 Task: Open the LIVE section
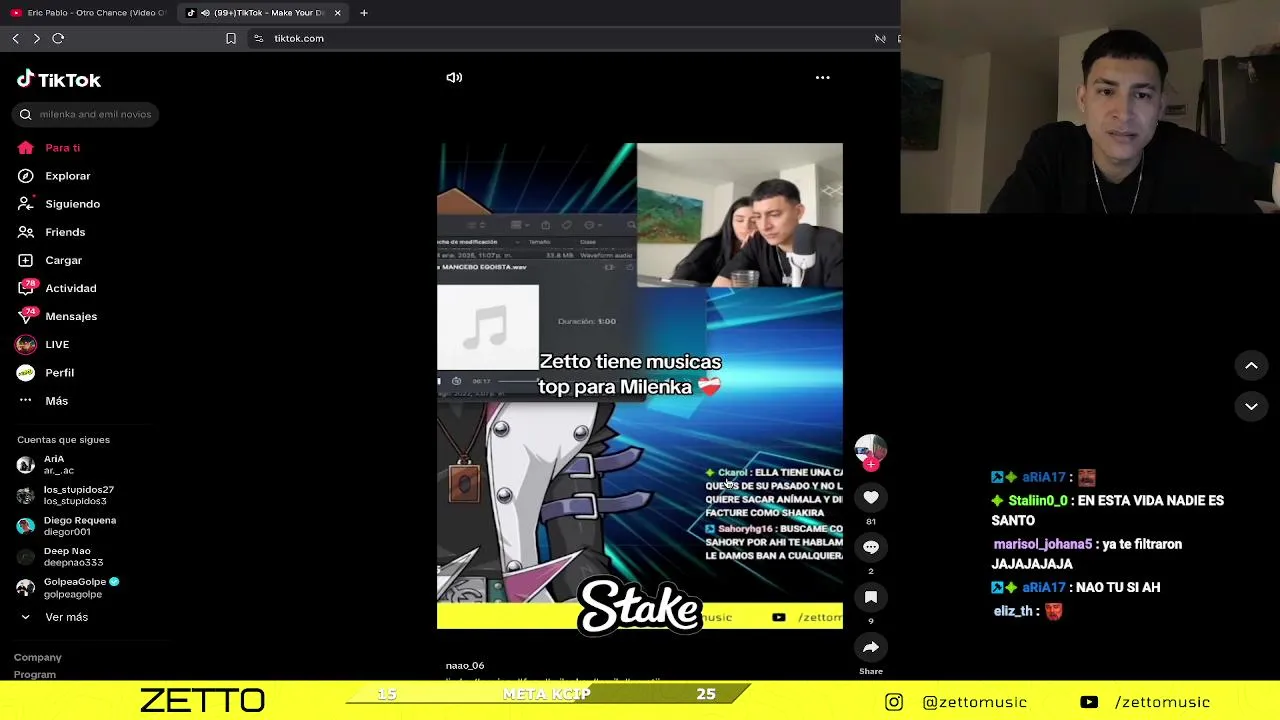point(57,344)
